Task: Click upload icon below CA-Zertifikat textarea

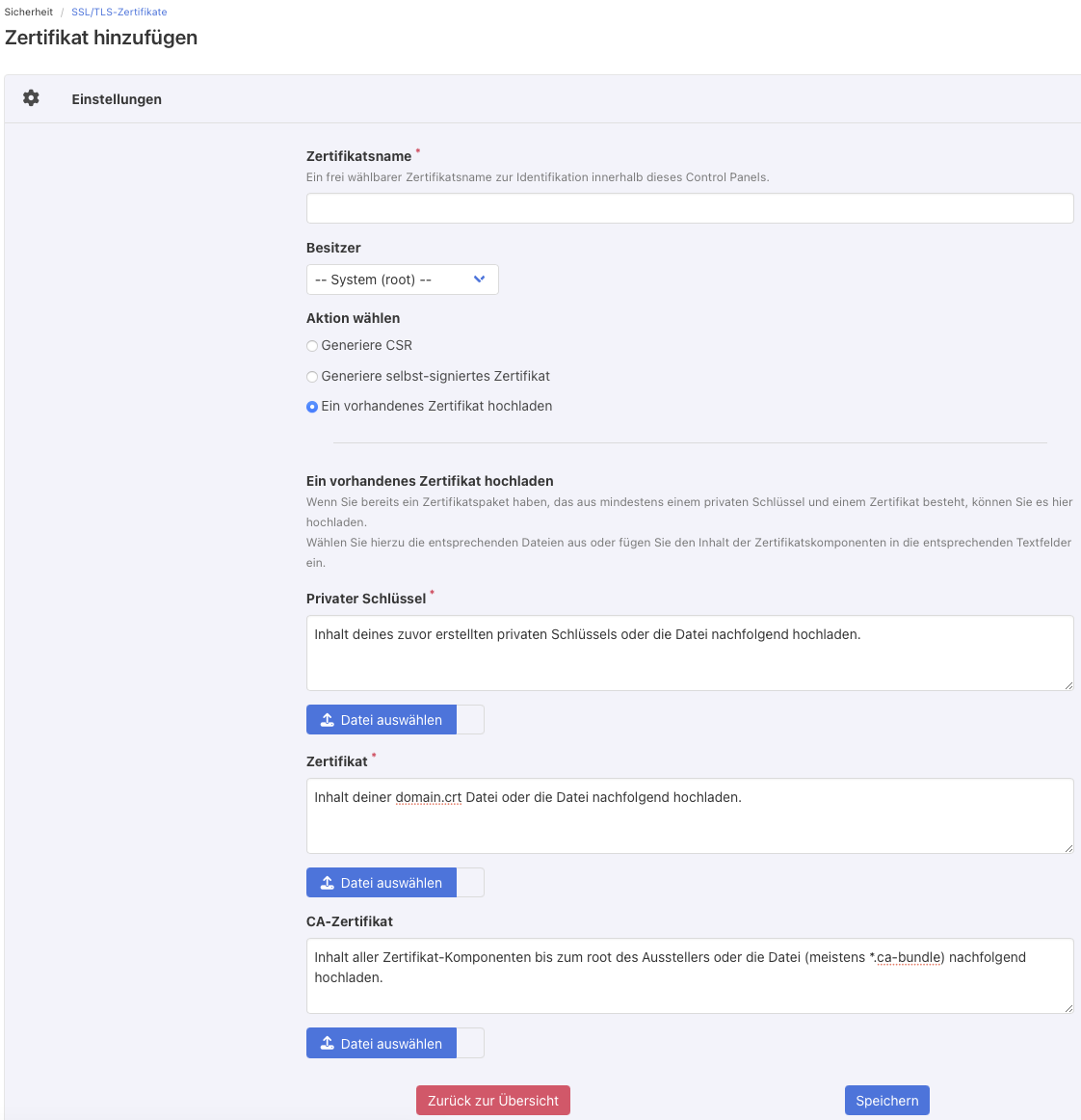Action: [x=328, y=1044]
